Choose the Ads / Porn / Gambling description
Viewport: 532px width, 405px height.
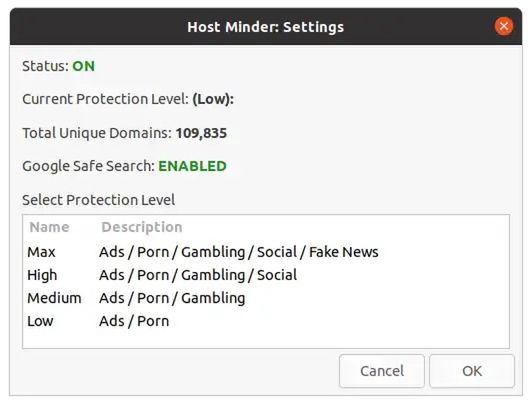point(172,298)
